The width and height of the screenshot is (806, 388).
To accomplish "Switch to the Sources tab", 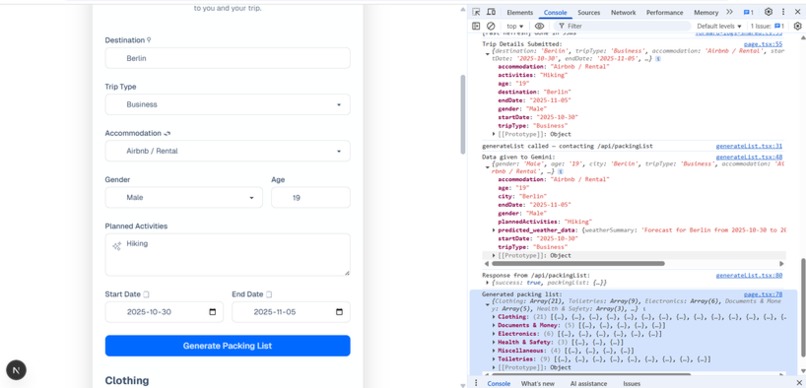I will click(589, 12).
